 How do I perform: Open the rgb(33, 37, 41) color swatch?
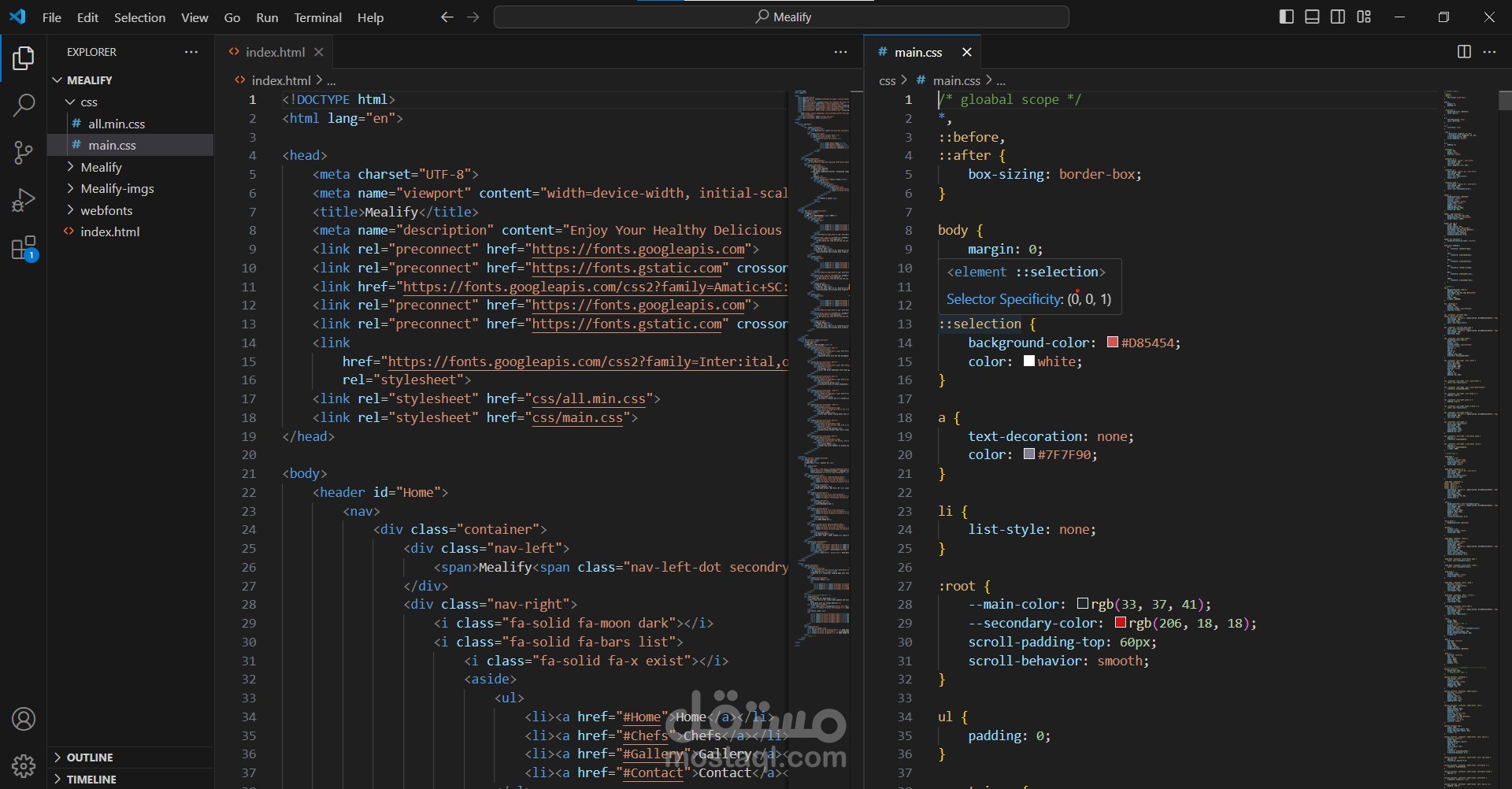point(1083,604)
